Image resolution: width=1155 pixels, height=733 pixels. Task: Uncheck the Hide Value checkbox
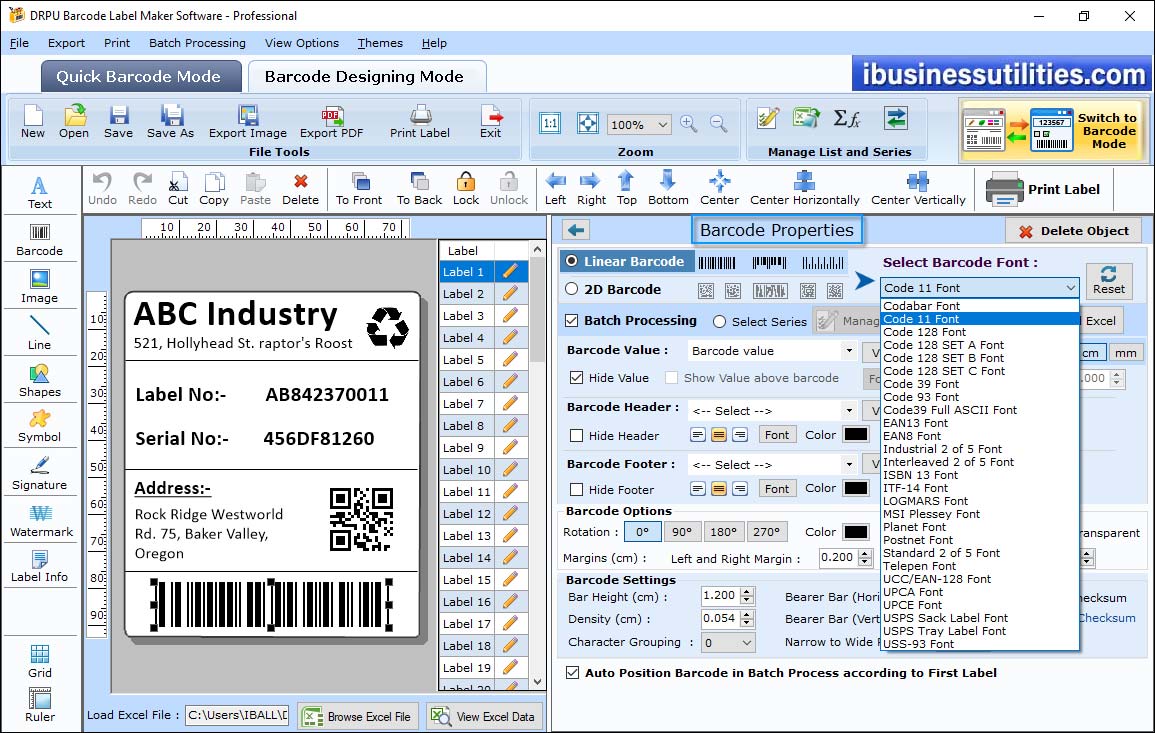pyautogui.click(x=577, y=378)
